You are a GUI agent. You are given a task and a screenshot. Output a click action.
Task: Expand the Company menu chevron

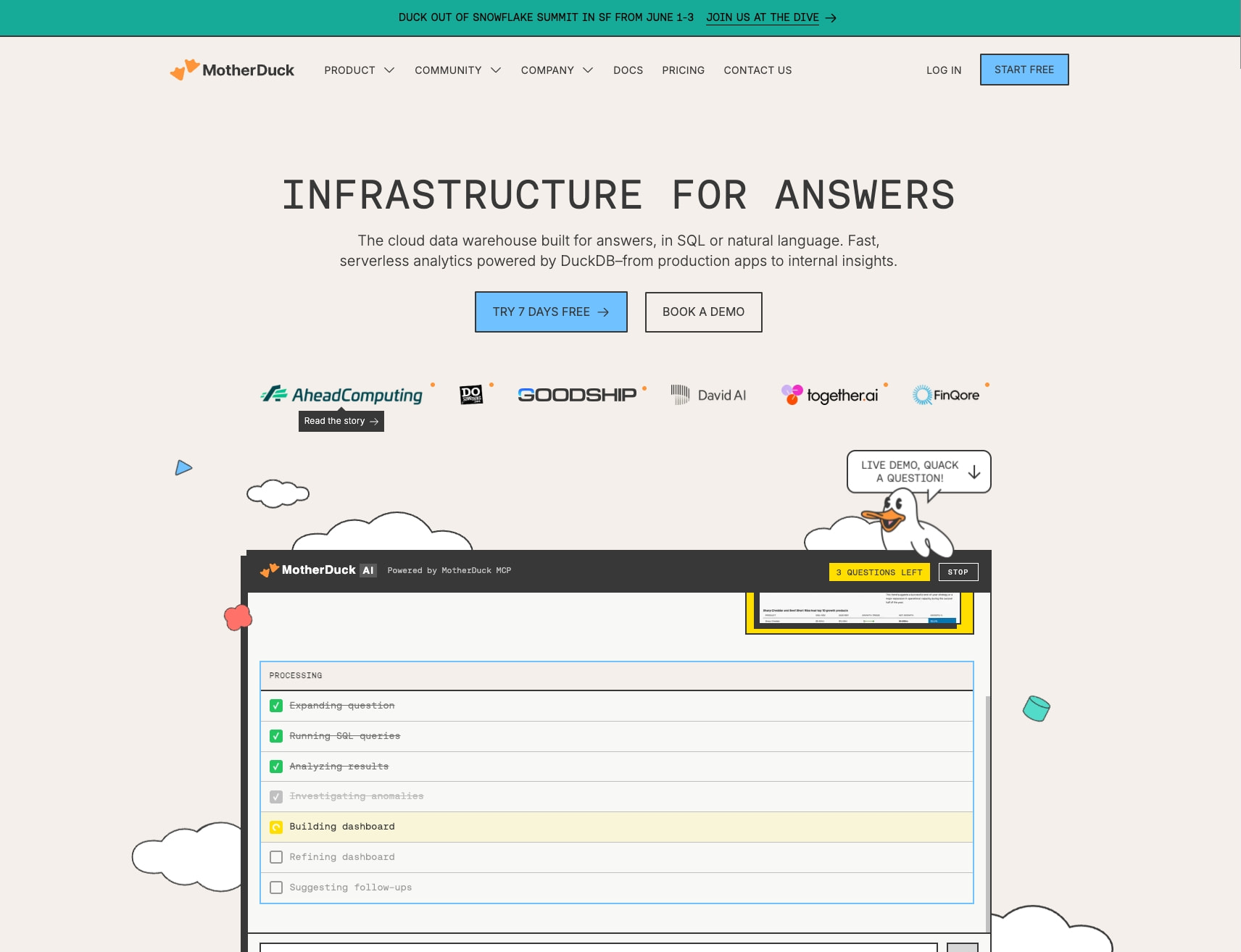click(588, 70)
